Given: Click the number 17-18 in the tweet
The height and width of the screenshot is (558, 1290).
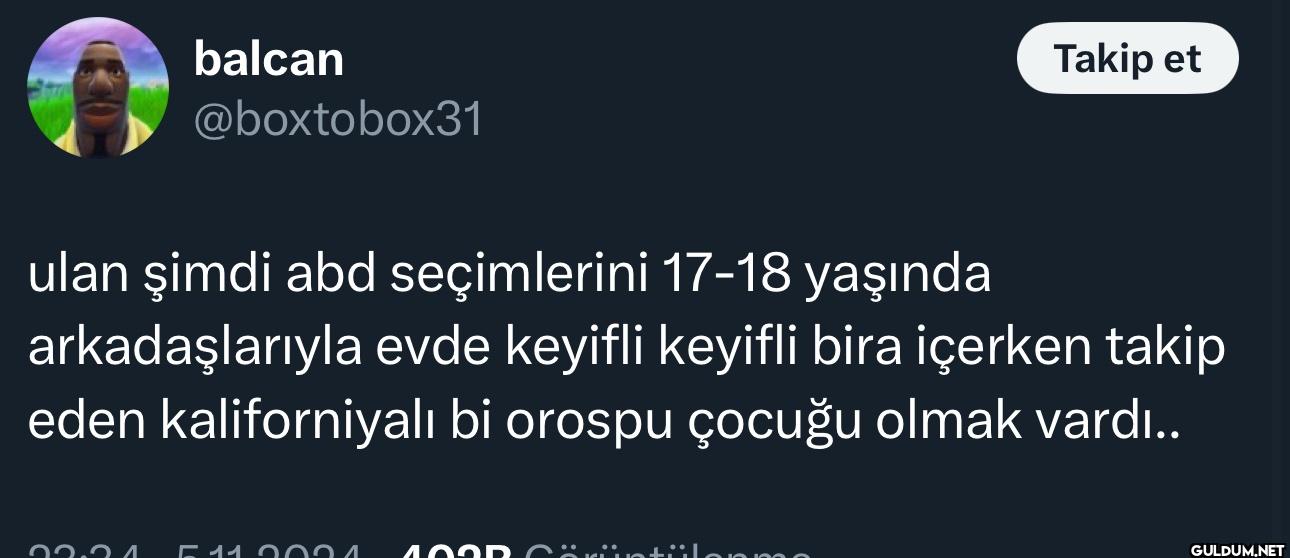Looking at the screenshot, I should 725,276.
